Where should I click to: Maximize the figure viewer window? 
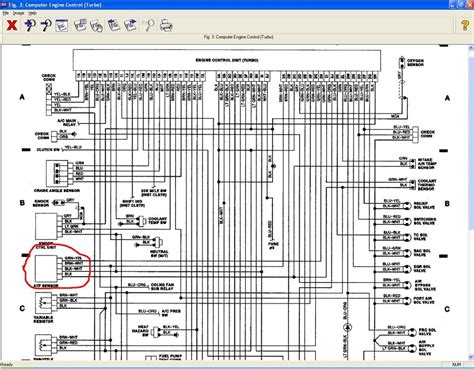click(x=460, y=4)
